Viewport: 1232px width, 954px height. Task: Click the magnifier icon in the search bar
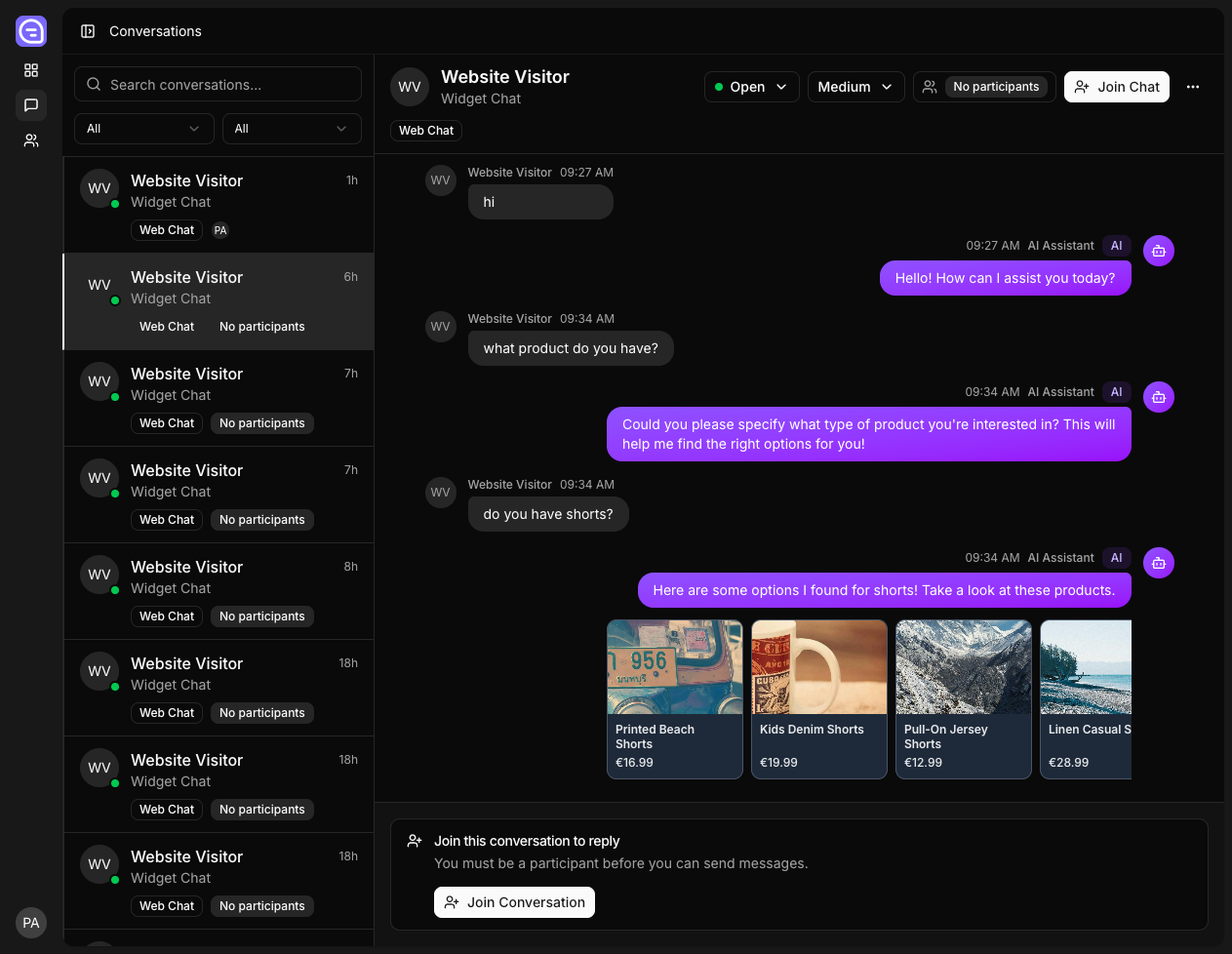coord(94,84)
